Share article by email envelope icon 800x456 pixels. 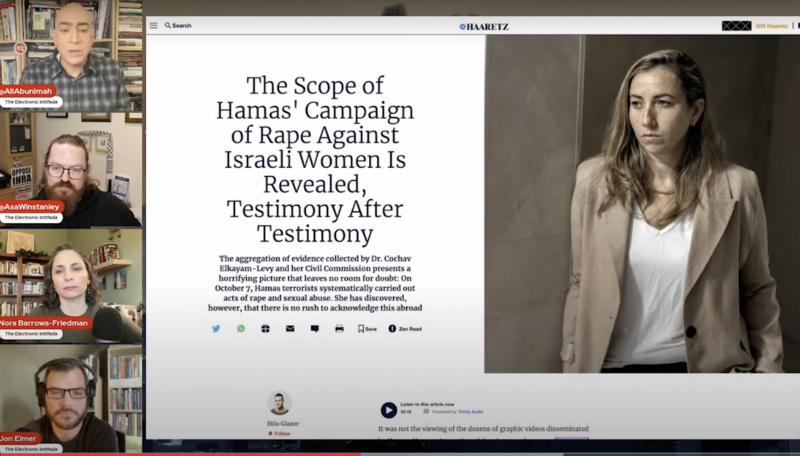click(x=290, y=328)
